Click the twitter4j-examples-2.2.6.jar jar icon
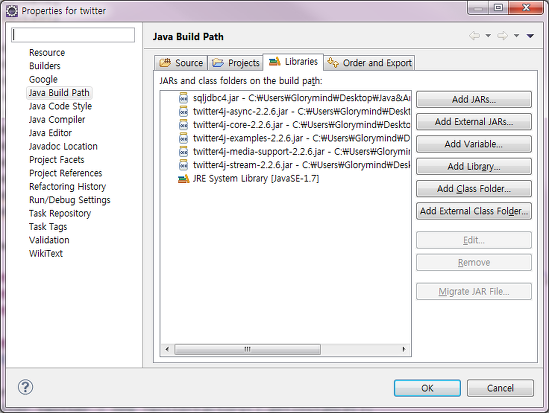549x413 pixels. (x=183, y=138)
